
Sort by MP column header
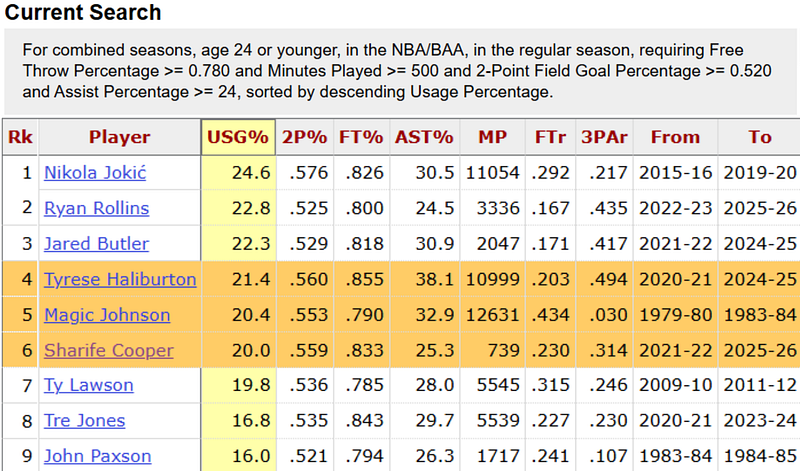[492, 137]
